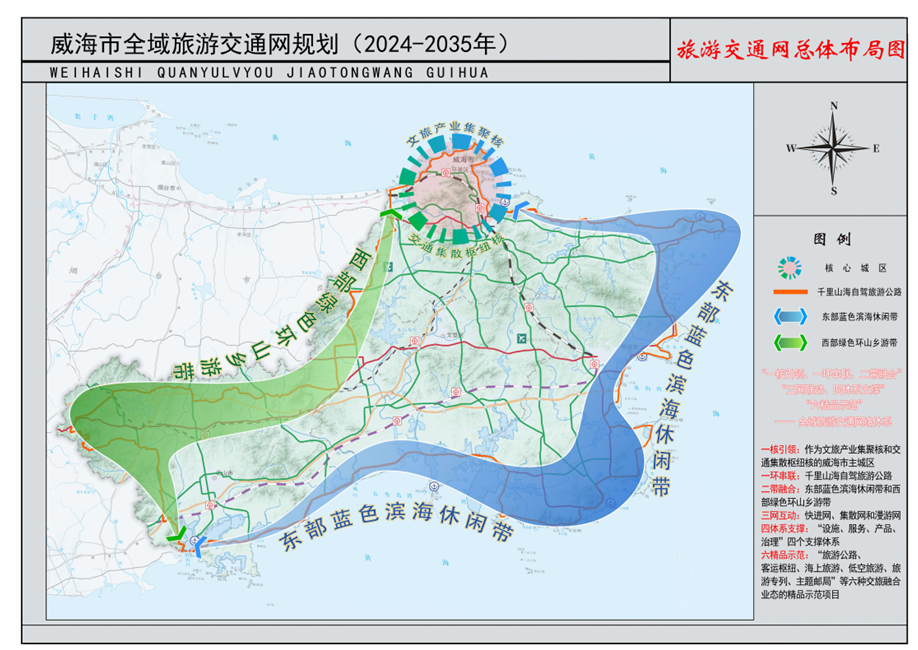
Task: Click the 一核引领 red heading in the description
Action: pos(780,450)
